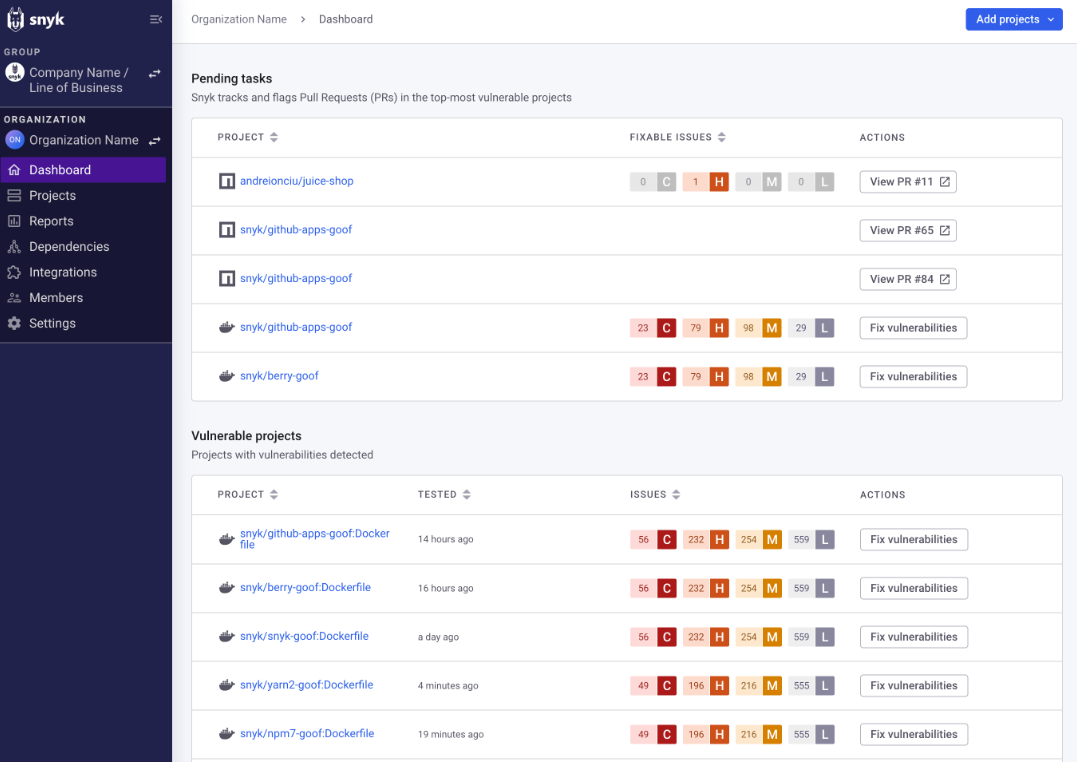Screen dimensions: 1077x762
Task: Open snyk/github-apps-goof link in PR #65 row
Action: click(296, 230)
